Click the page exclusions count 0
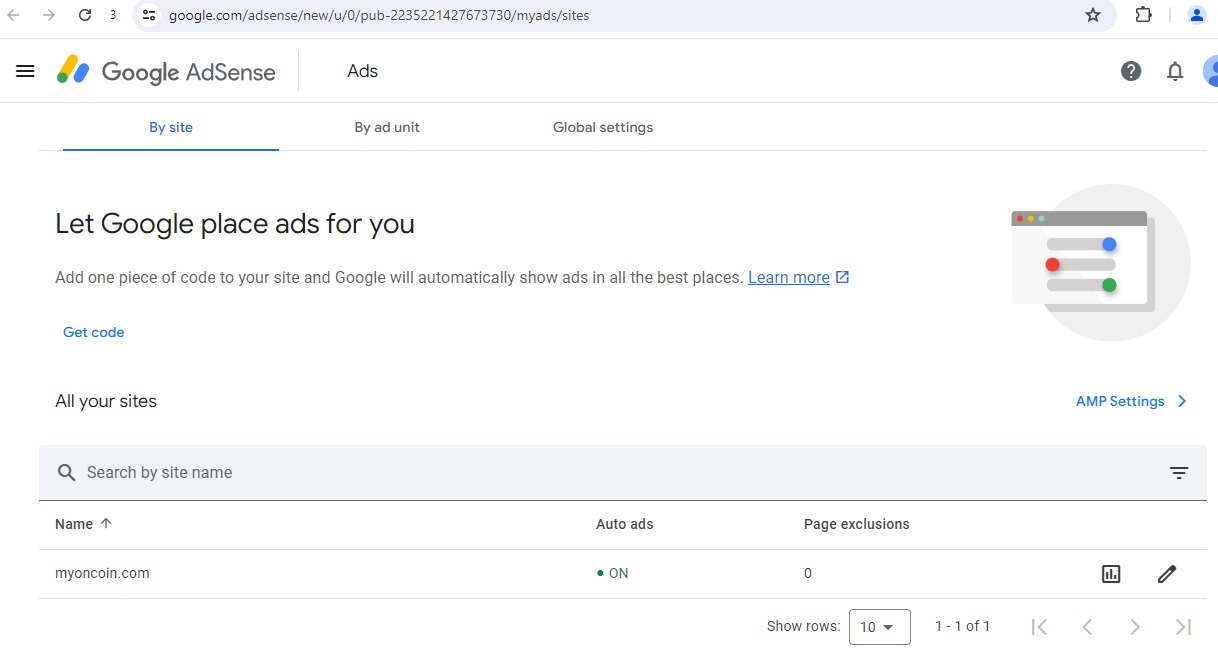 (808, 574)
